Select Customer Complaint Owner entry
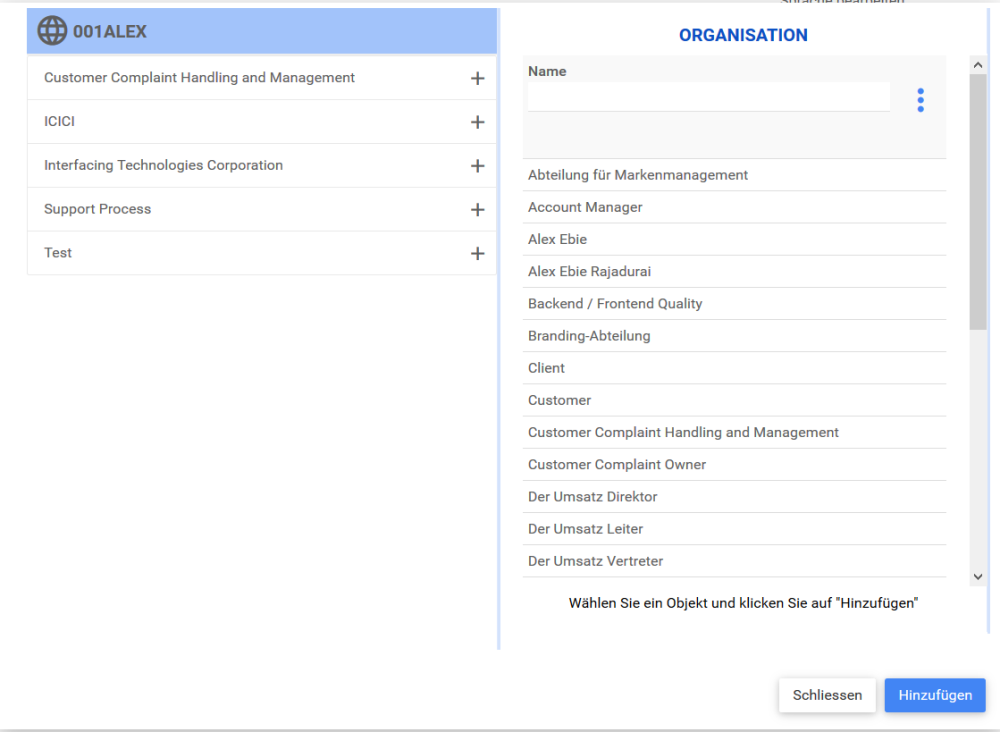 click(617, 464)
